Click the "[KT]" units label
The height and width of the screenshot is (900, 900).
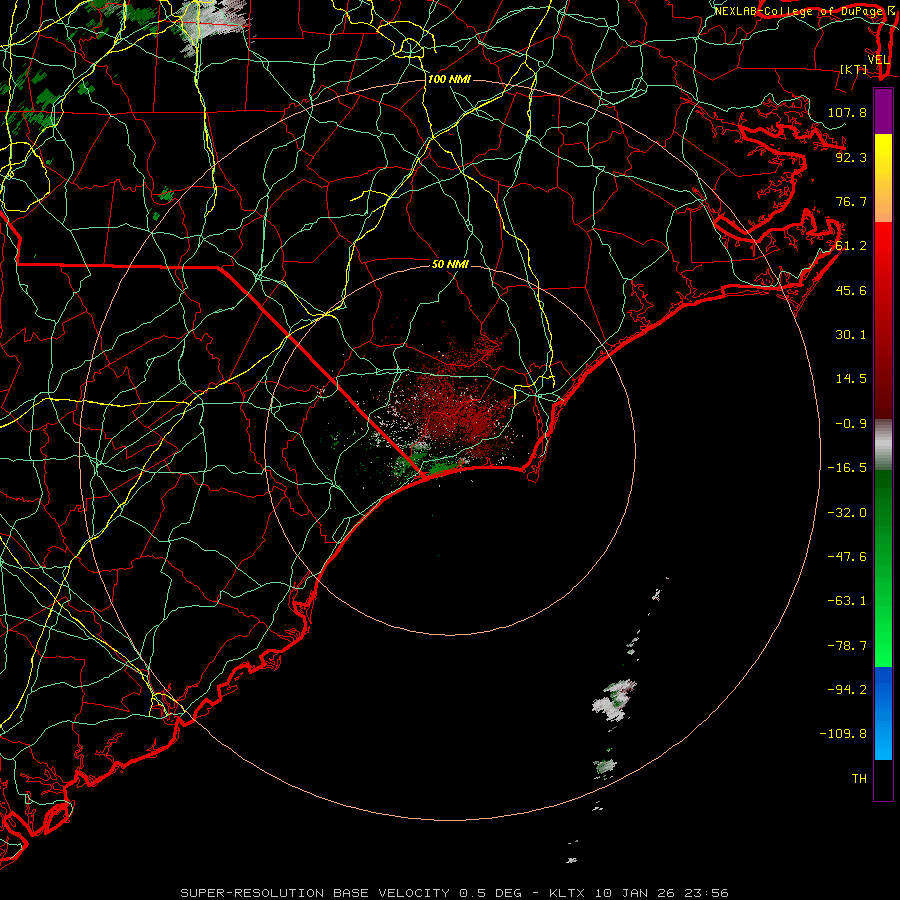pyautogui.click(x=854, y=69)
